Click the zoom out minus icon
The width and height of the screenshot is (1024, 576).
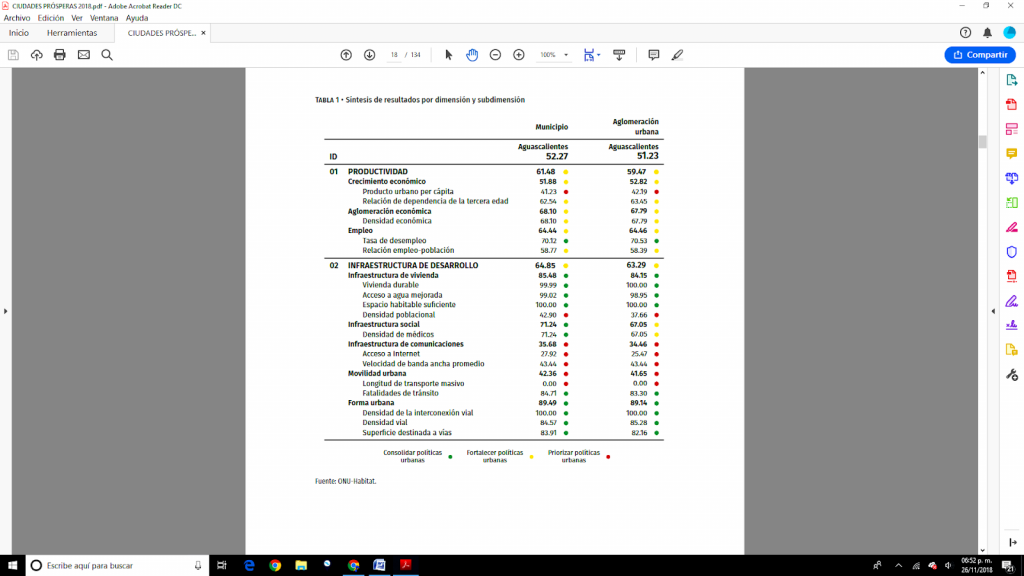pos(495,55)
